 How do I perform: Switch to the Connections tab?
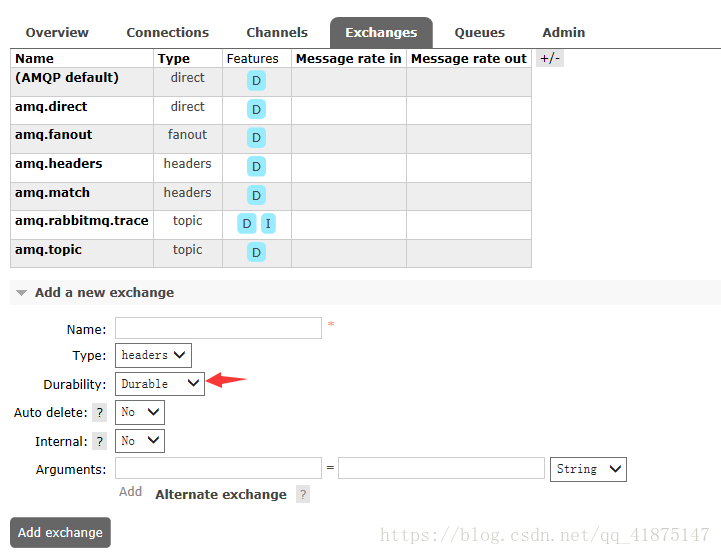[167, 33]
